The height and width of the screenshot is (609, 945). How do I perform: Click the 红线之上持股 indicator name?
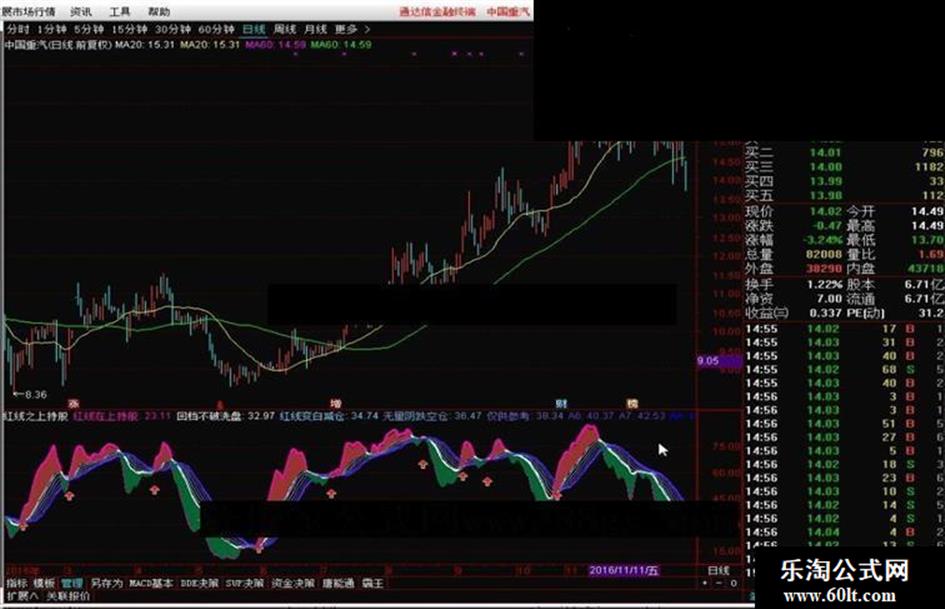pos(36,416)
